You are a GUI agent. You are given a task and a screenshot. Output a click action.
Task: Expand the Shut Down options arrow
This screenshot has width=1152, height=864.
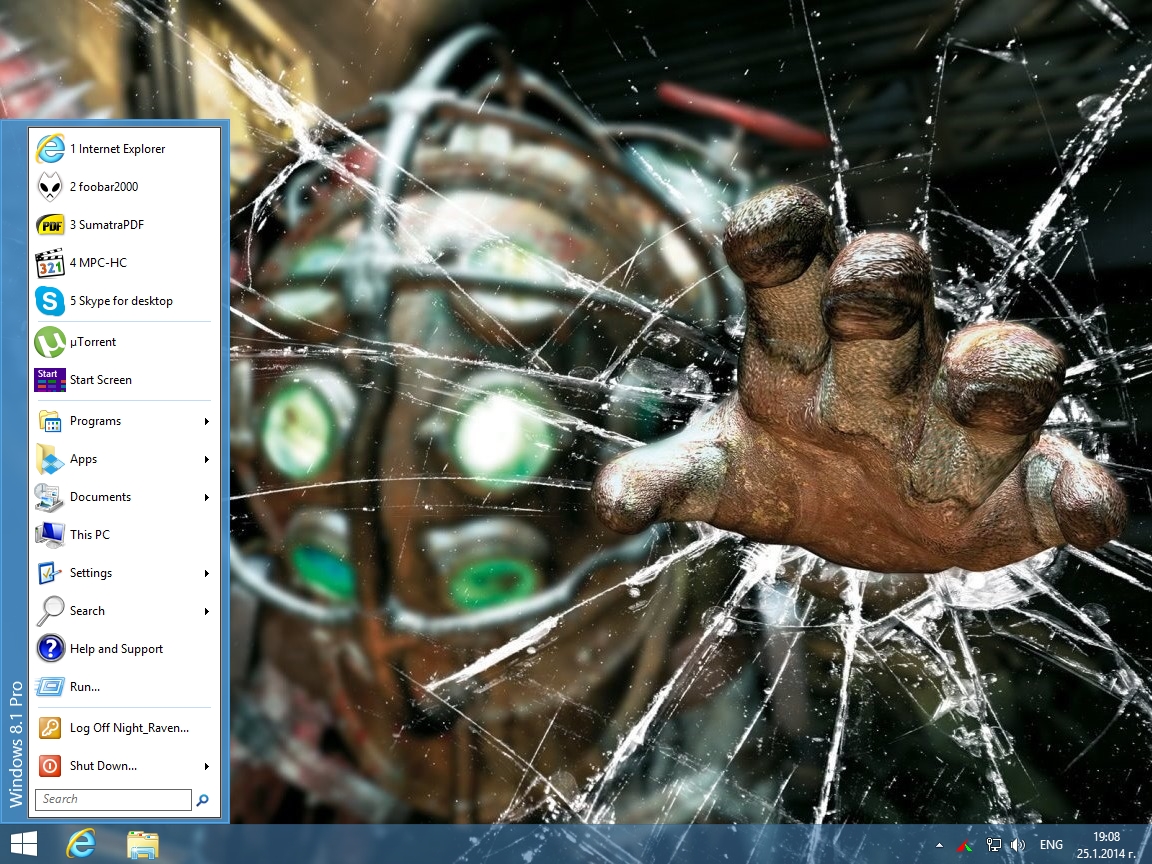pos(206,766)
